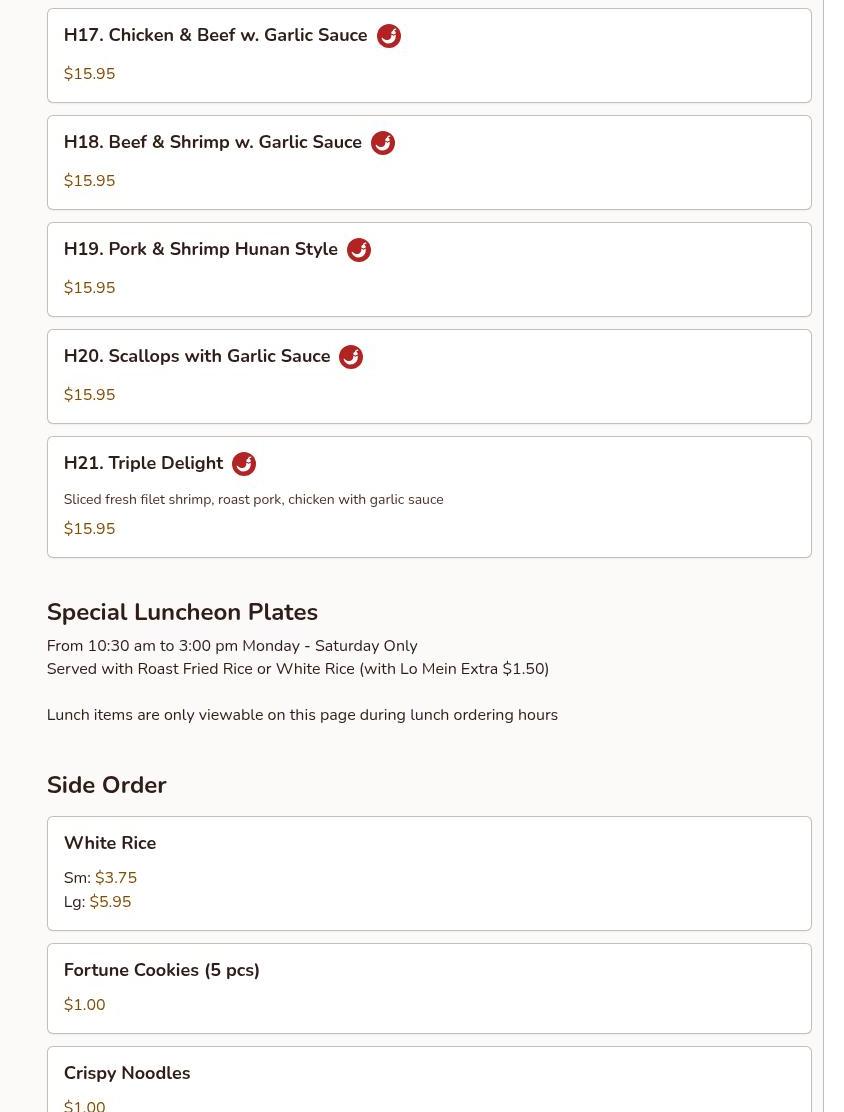Click the page vertical scrollbar track

pos(833,556)
